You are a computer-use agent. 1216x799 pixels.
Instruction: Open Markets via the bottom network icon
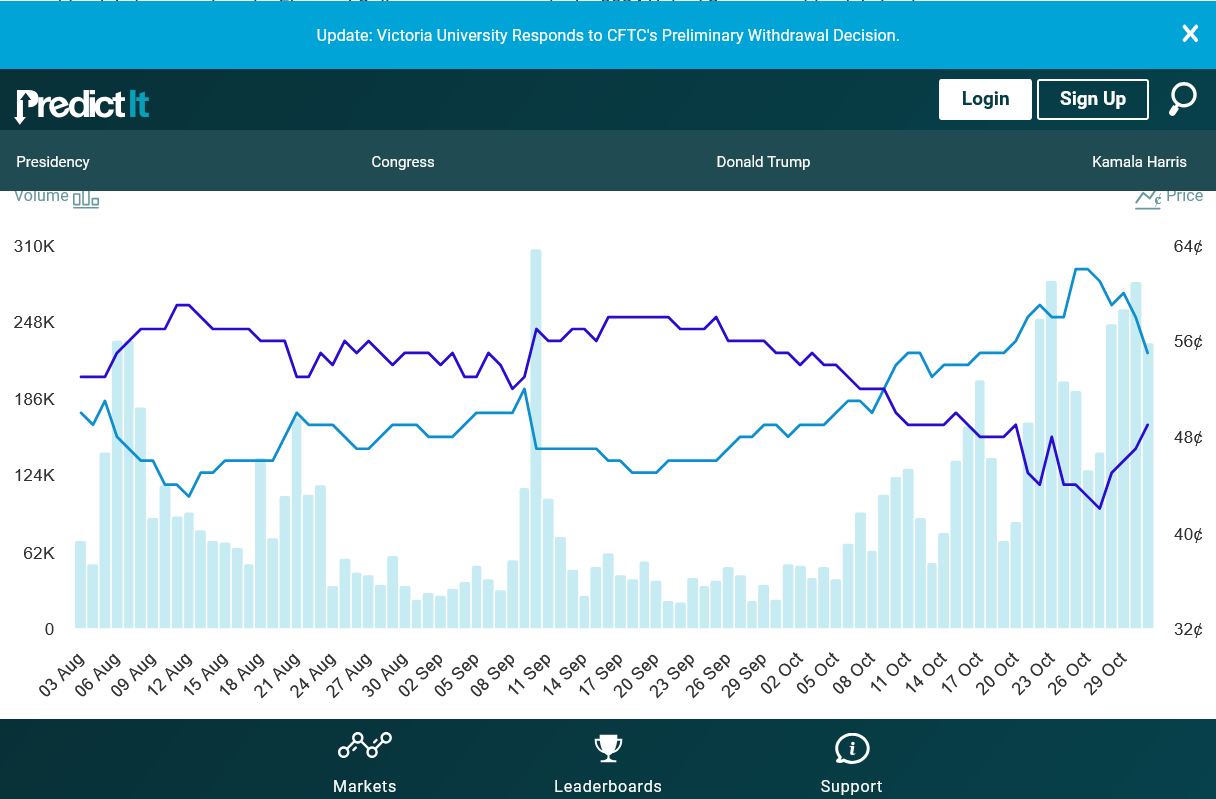[364, 746]
